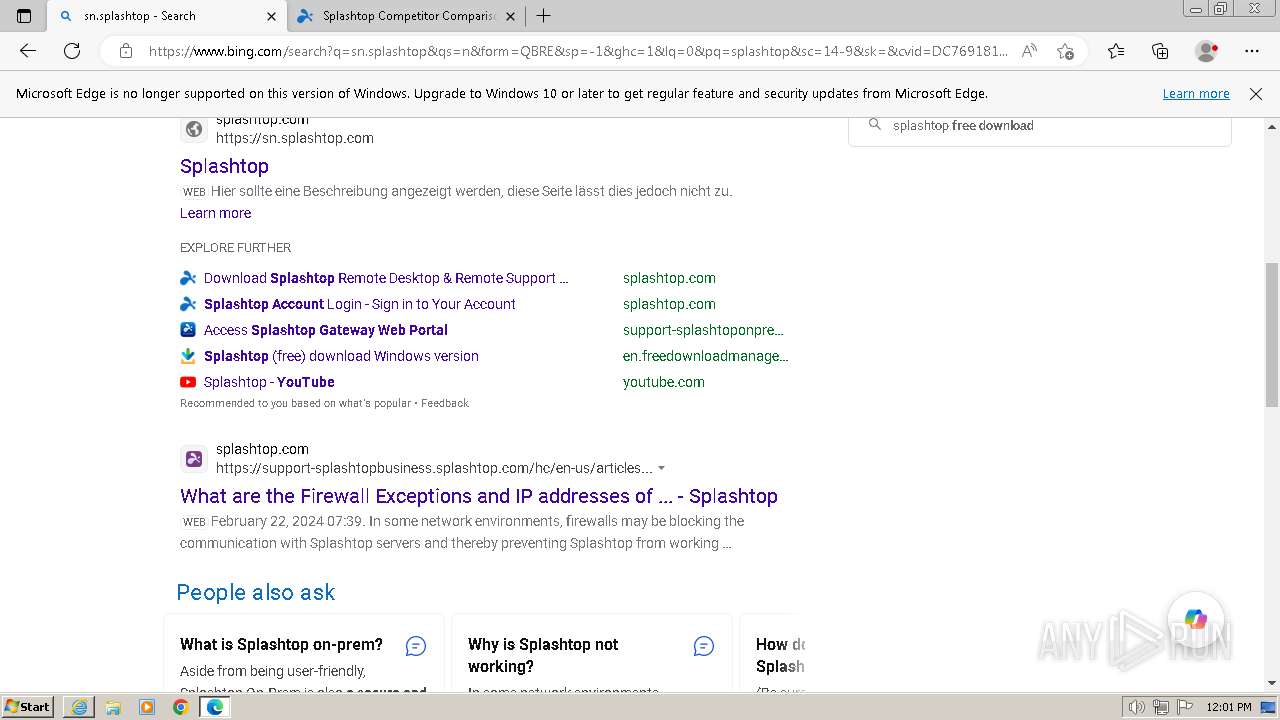The height and width of the screenshot is (720, 1280).
Task: Click the chat icon on the Splashtop on-prem card
Action: tap(416, 646)
